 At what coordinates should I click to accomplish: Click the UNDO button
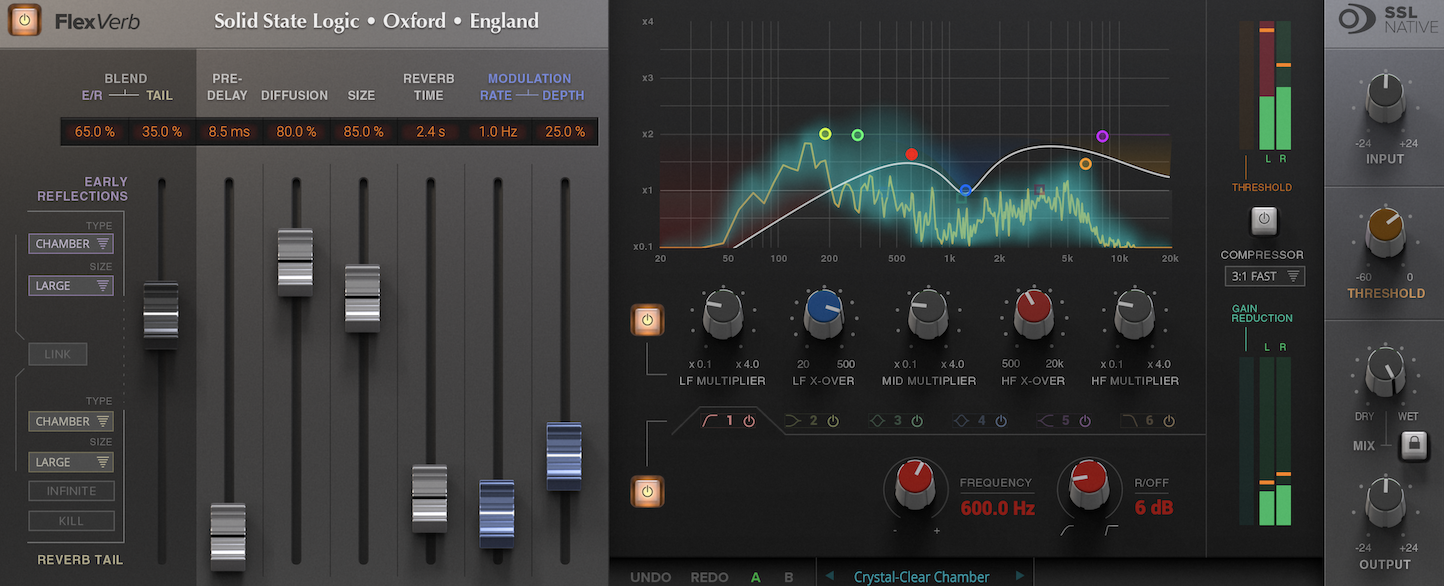pyautogui.click(x=650, y=576)
